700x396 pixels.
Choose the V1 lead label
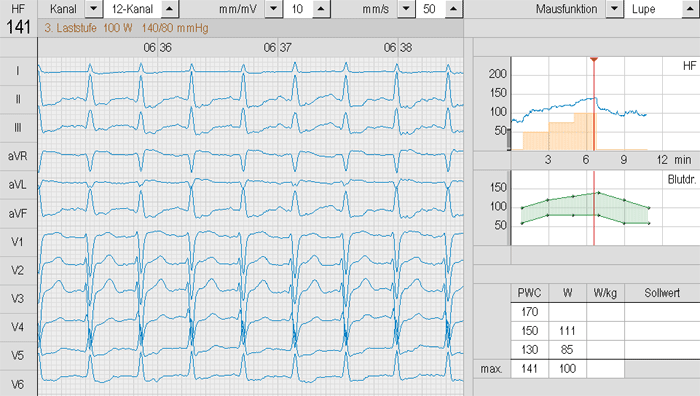[18, 242]
